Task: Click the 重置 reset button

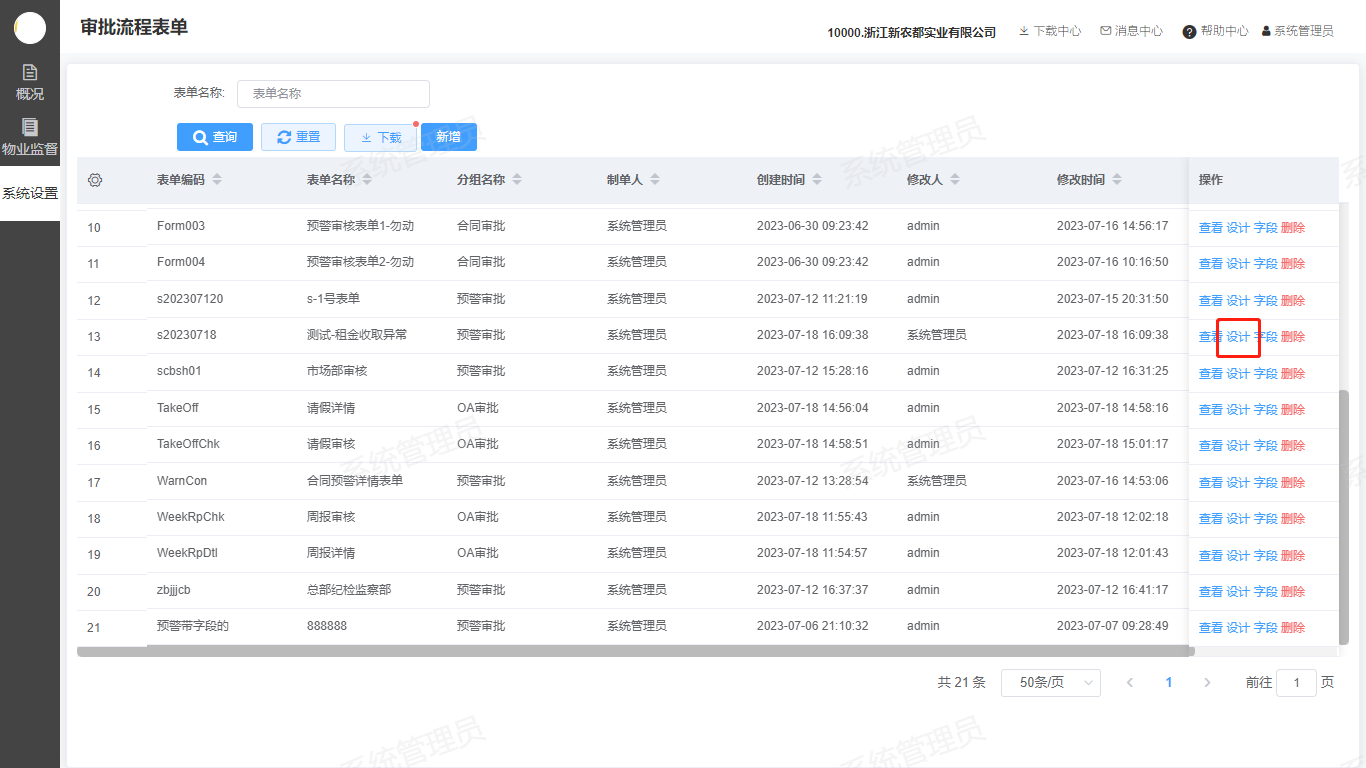Action: (298, 137)
